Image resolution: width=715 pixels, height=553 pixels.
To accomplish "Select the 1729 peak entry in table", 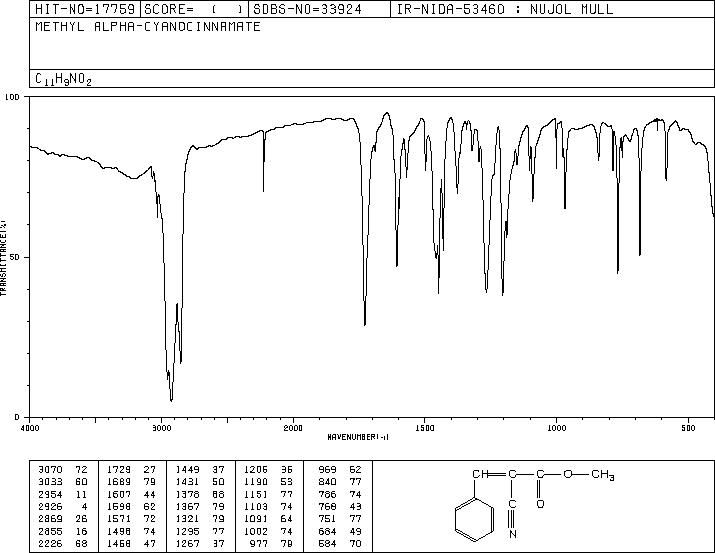I will [132, 470].
